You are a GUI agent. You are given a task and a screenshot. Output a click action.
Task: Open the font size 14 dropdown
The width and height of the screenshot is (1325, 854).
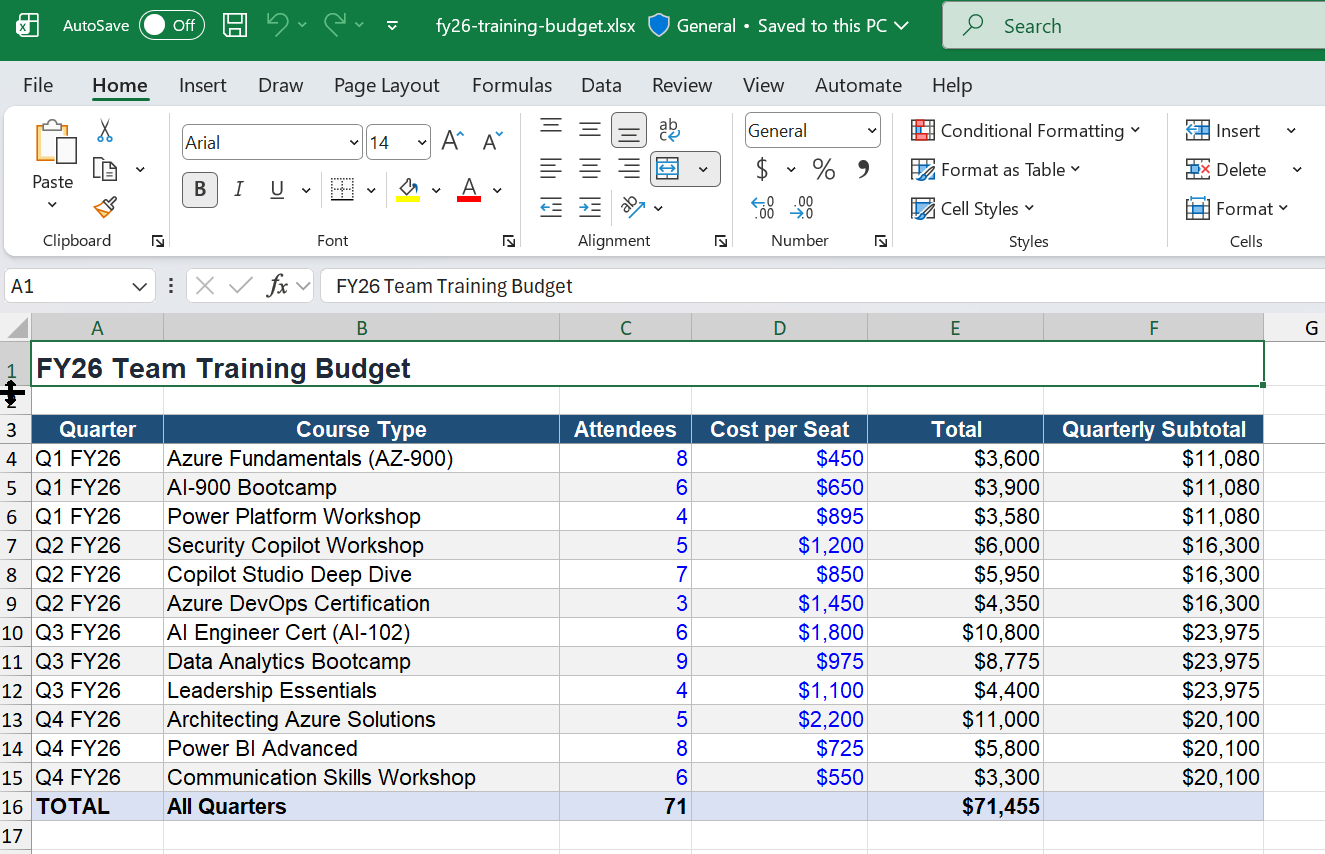(421, 143)
